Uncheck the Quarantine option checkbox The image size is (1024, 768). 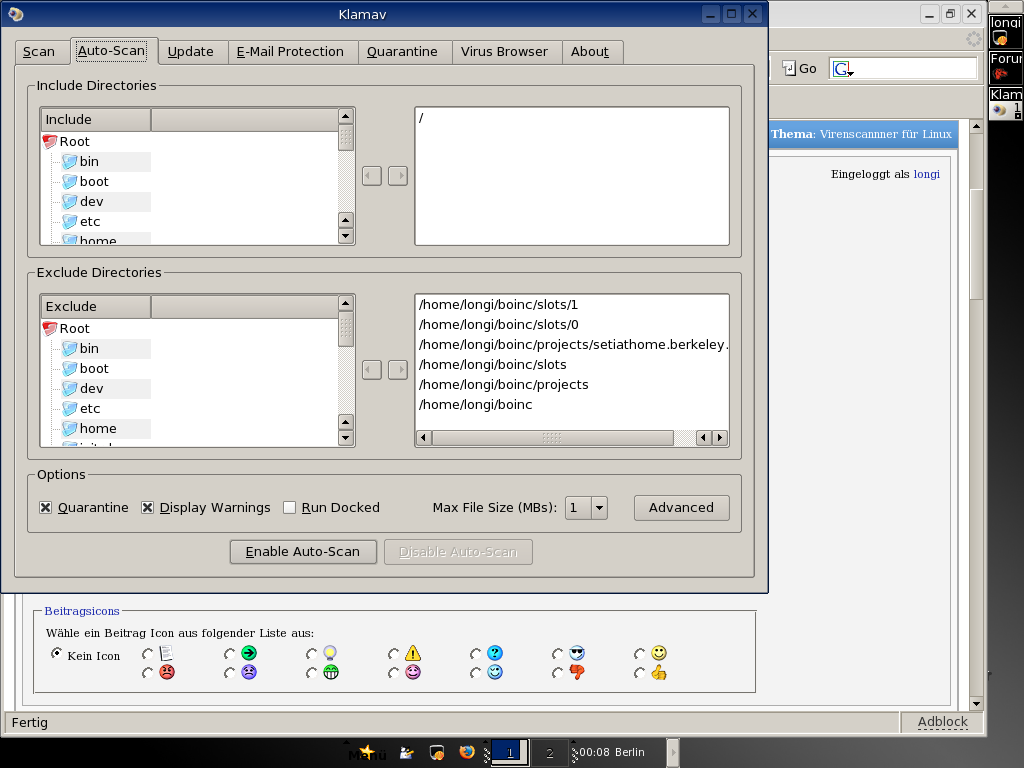[46, 507]
